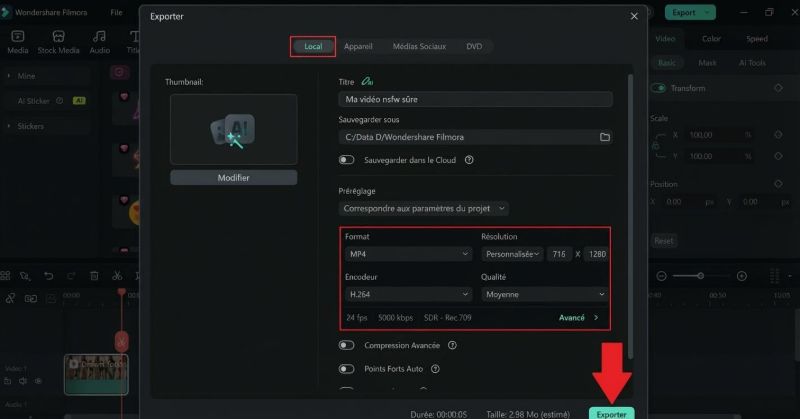Open the Appareil export tab
The width and height of the screenshot is (800, 419).
point(358,46)
